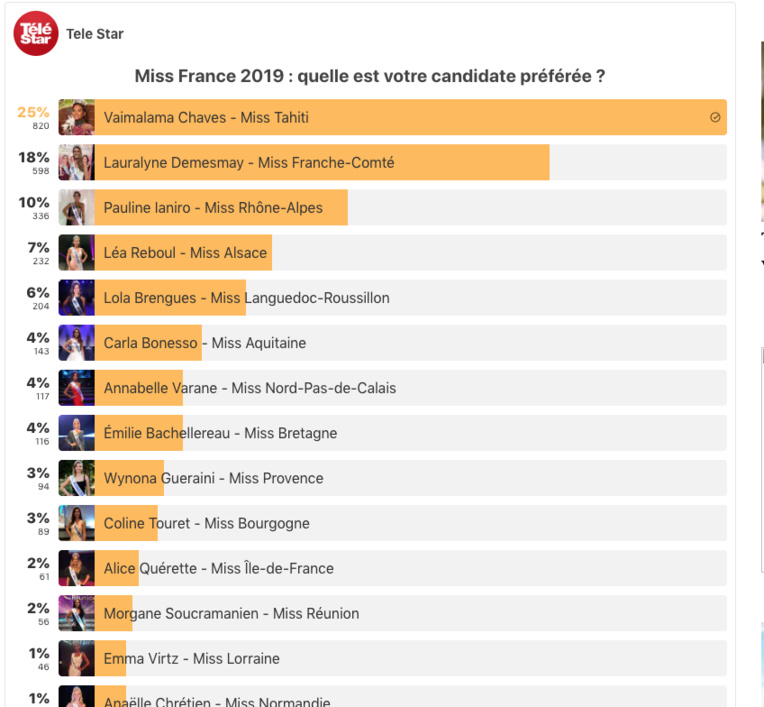
Task: Open the Tele Star profile name link
Action: (x=95, y=34)
